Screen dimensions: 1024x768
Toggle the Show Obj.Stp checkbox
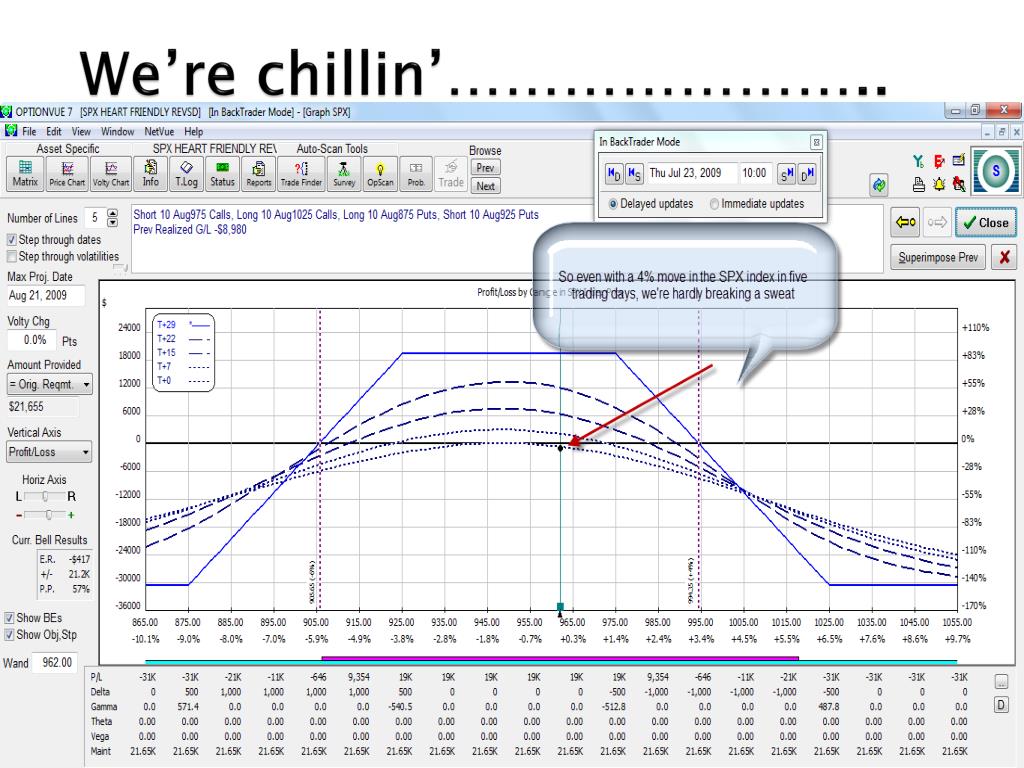[9, 635]
